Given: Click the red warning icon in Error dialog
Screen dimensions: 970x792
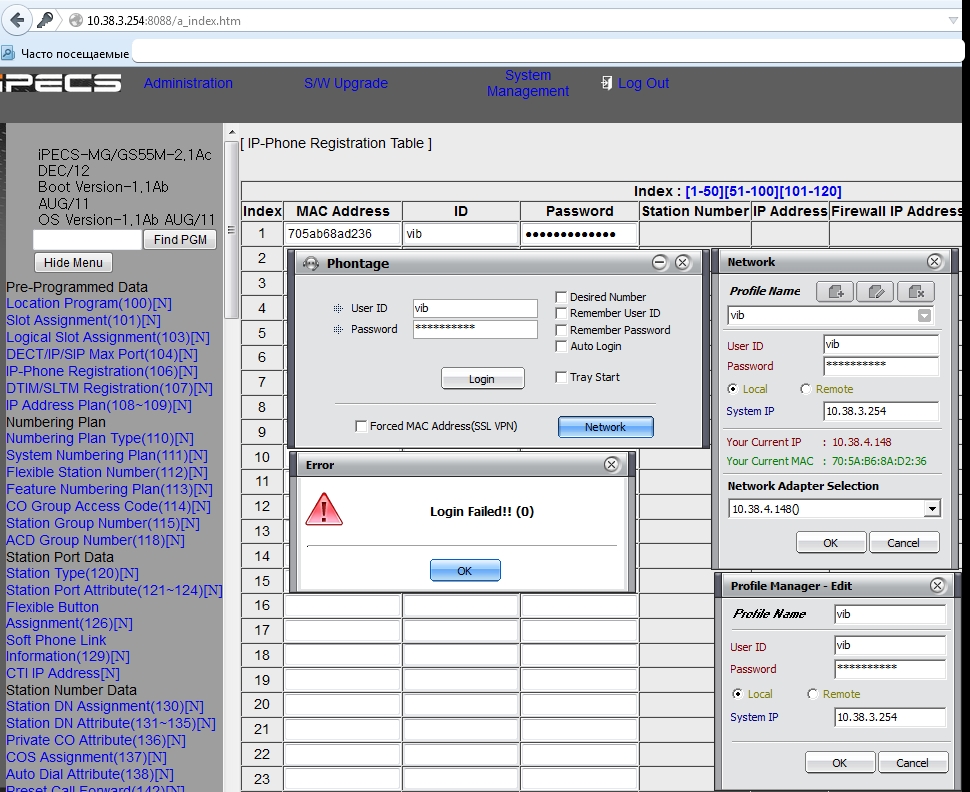Looking at the screenshot, I should point(324,509).
